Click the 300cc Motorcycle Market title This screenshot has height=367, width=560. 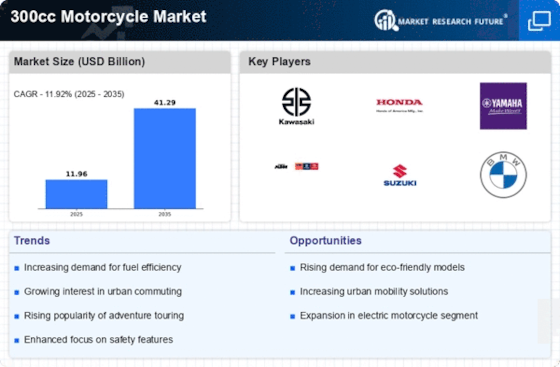(x=109, y=17)
